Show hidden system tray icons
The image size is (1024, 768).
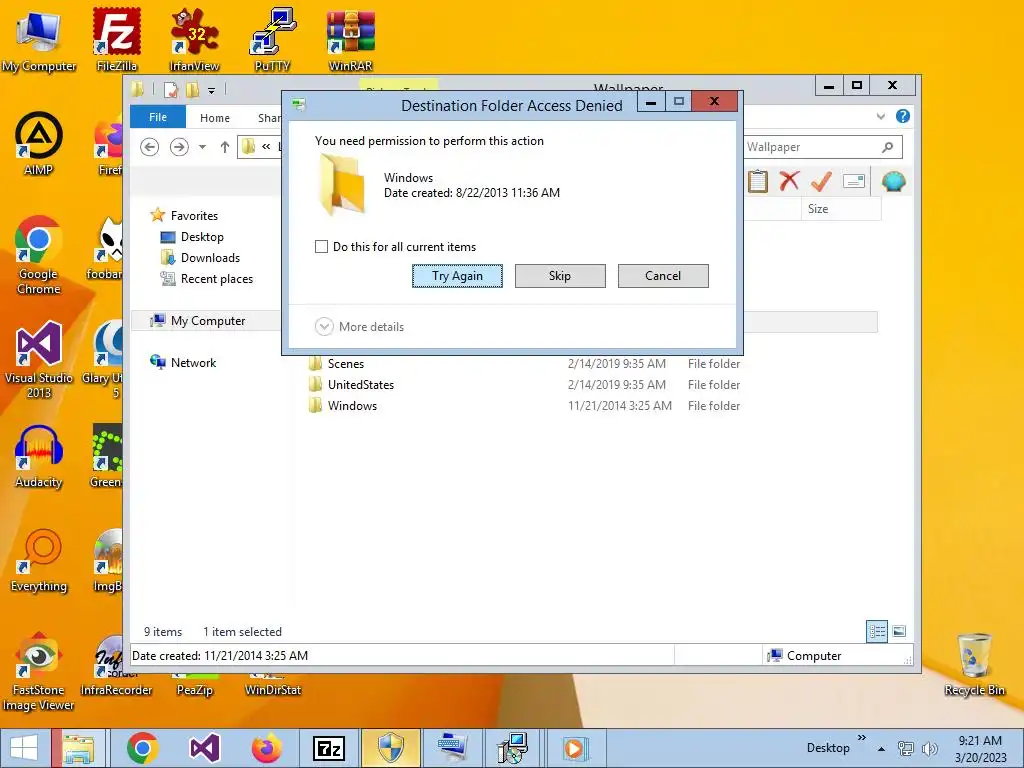click(x=882, y=749)
